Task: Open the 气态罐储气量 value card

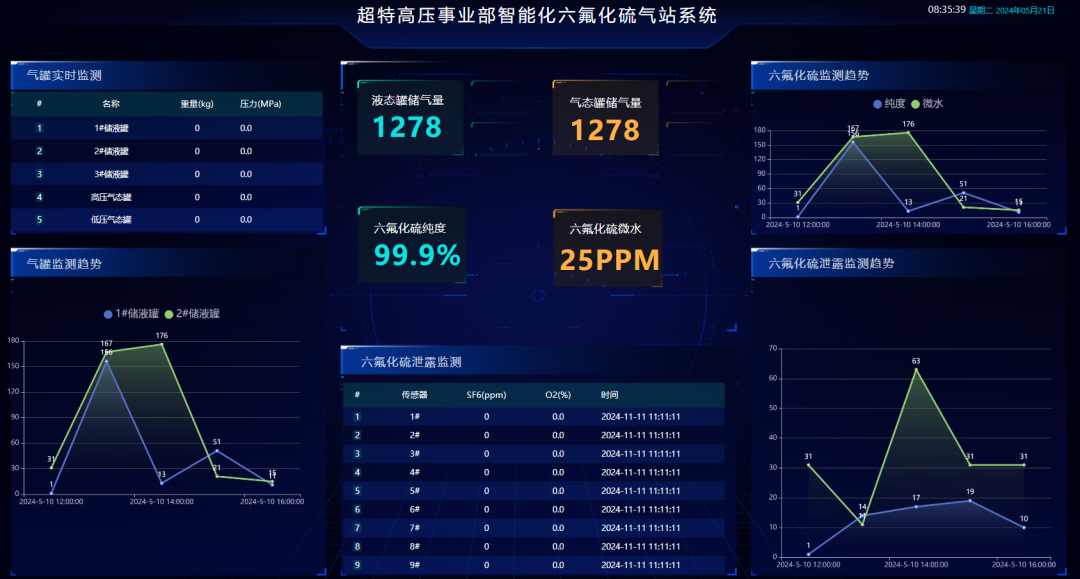Action: pyautogui.click(x=605, y=118)
